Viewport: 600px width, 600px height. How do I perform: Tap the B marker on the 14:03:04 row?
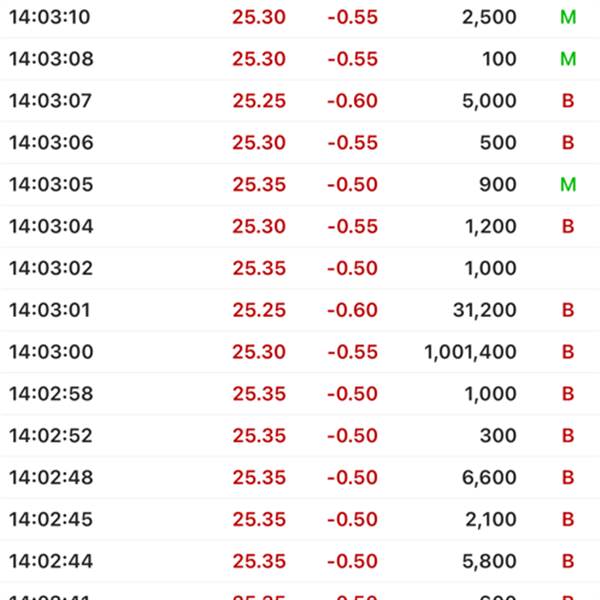click(568, 226)
